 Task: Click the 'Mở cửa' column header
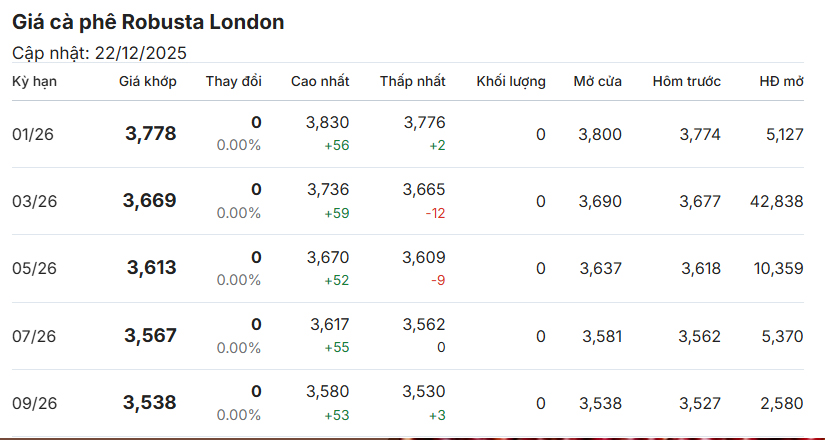[597, 81]
